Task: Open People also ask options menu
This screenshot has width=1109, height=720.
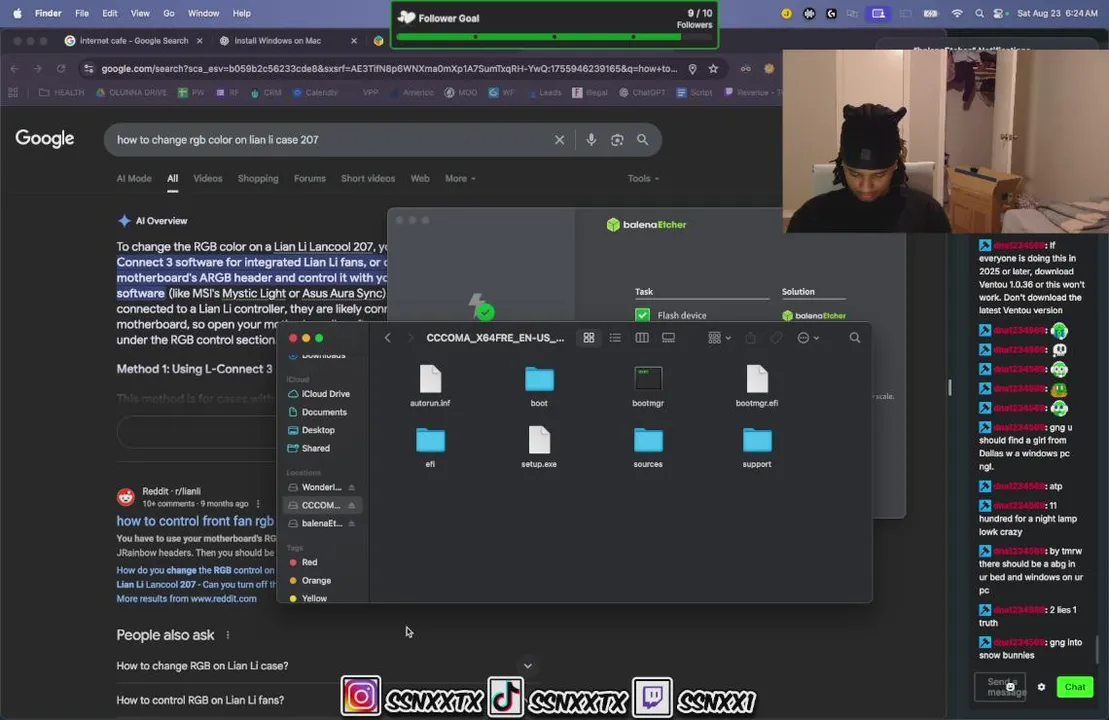Action: click(x=228, y=635)
